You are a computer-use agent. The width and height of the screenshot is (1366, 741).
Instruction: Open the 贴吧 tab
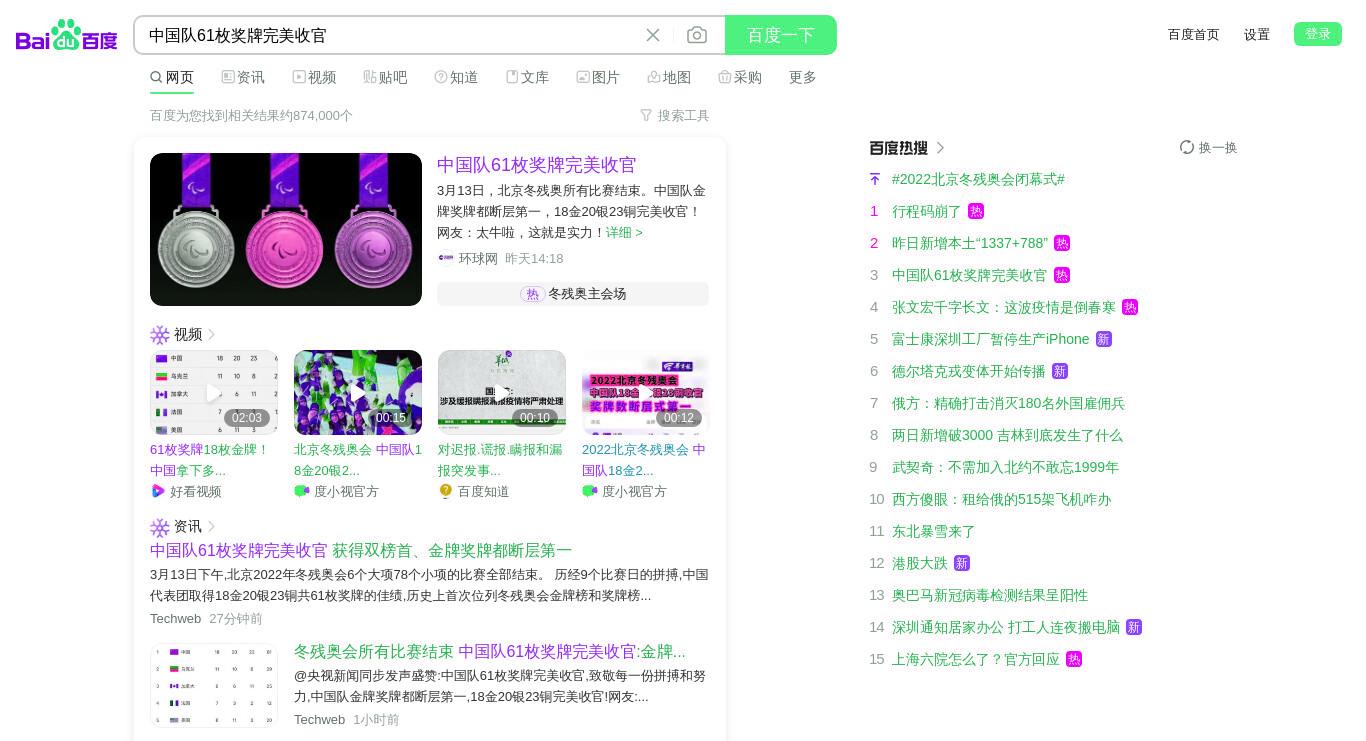pos(385,77)
